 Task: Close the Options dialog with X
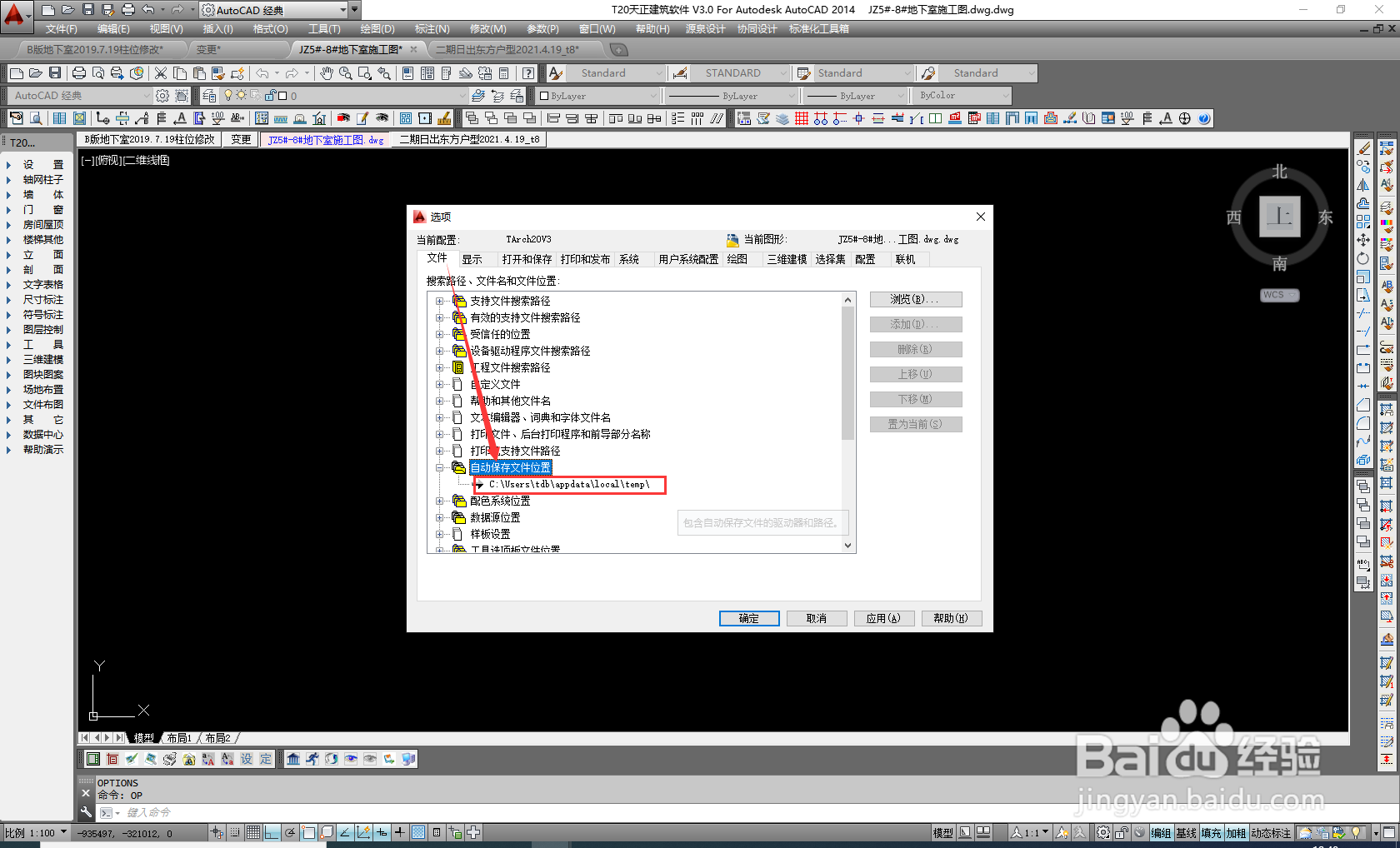click(x=981, y=217)
